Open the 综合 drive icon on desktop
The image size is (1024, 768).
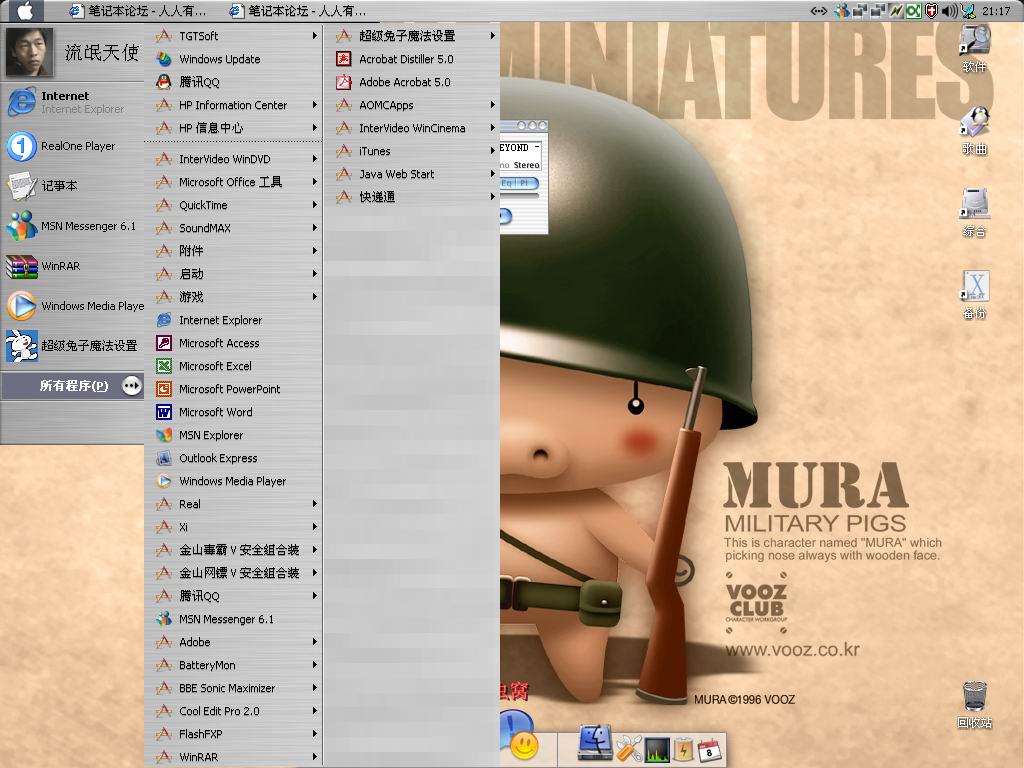pyautogui.click(x=974, y=213)
